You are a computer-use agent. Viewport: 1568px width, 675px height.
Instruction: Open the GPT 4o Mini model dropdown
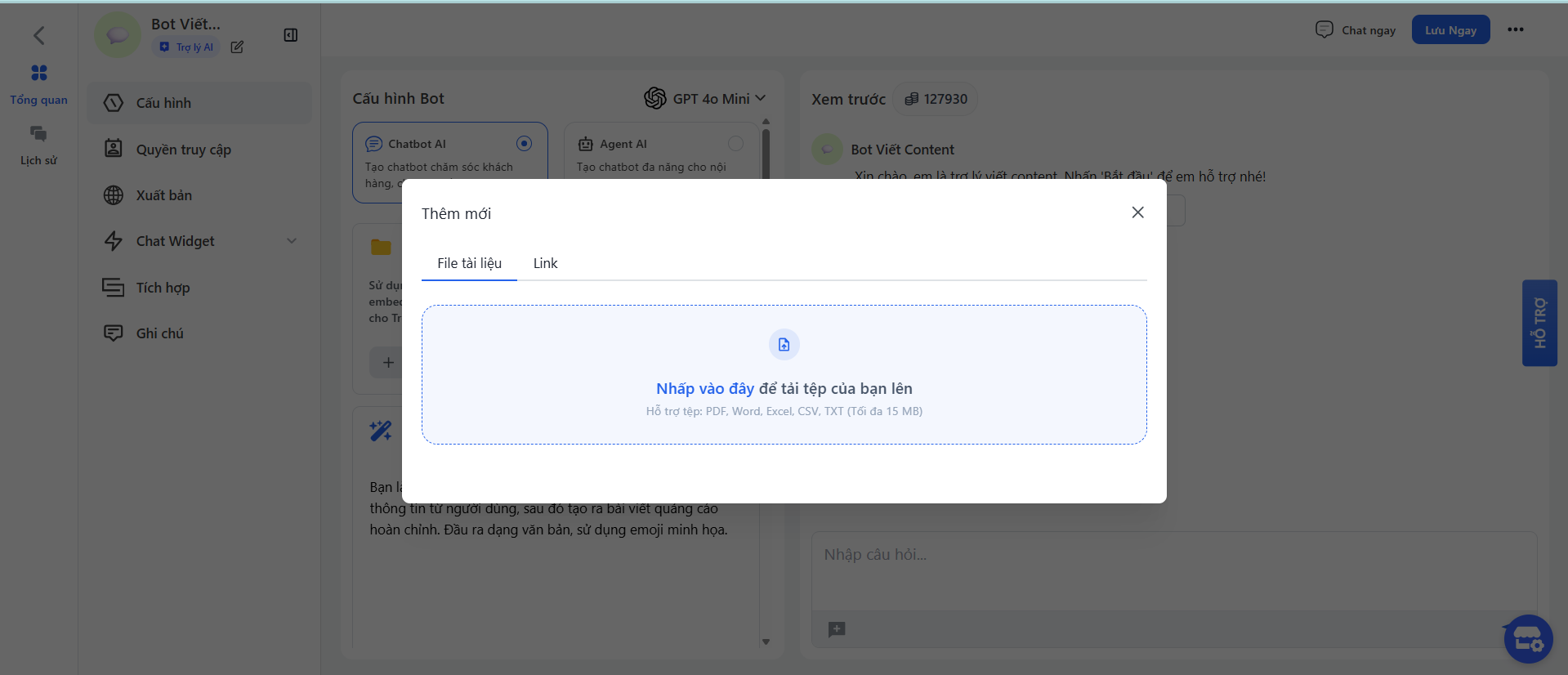(705, 99)
